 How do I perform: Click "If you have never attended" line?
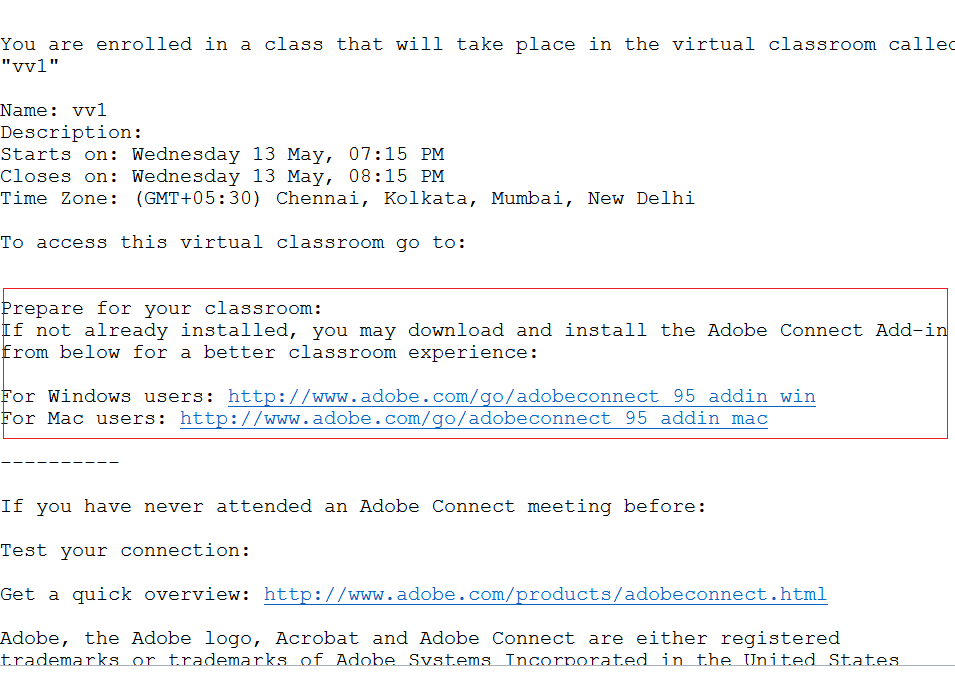[x=353, y=506]
